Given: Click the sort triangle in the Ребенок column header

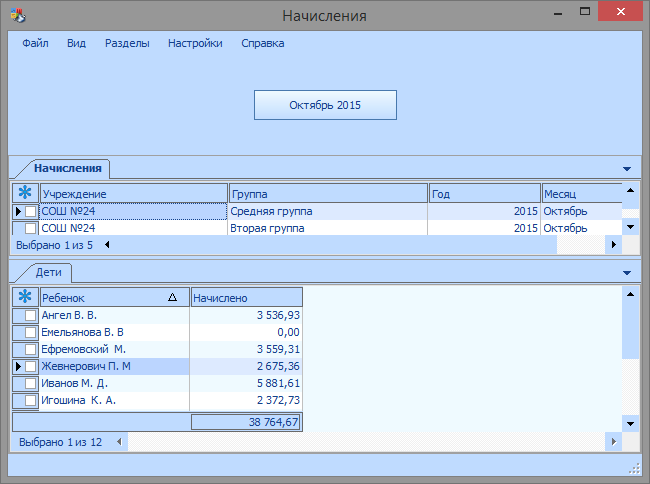Looking at the screenshot, I should pos(172,297).
